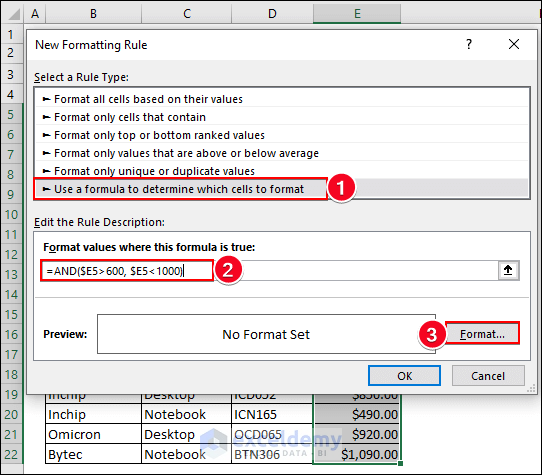
Task: Click cell containing 'ICN165'
Action: click(272, 414)
